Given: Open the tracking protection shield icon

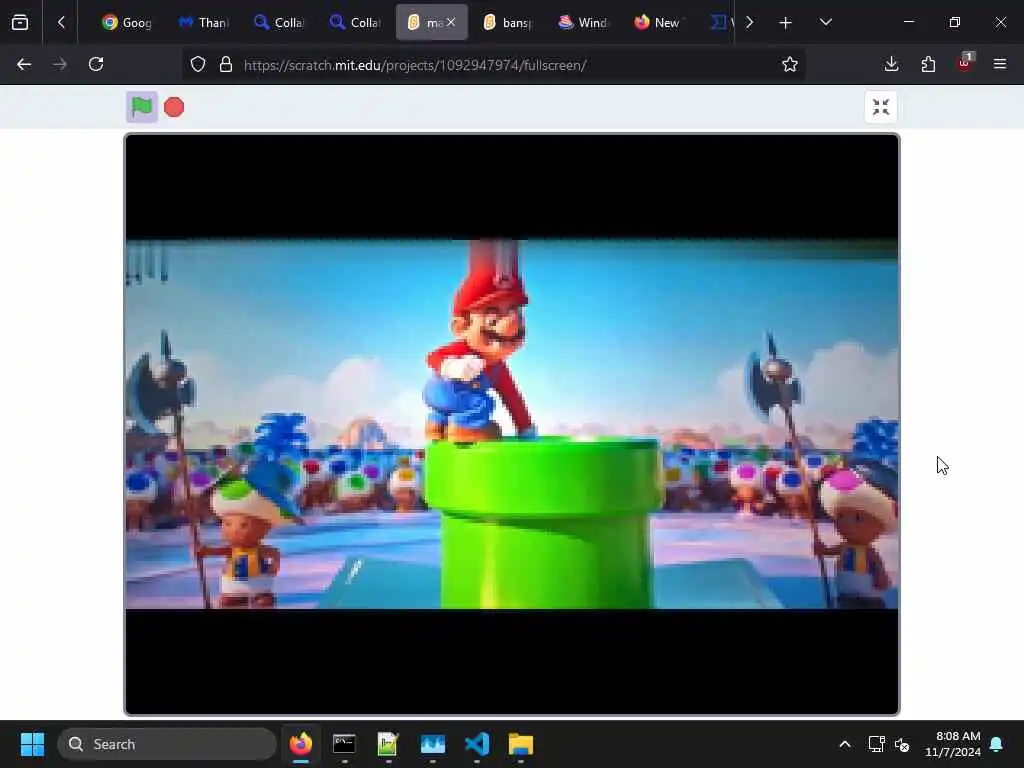Looking at the screenshot, I should pos(198,65).
